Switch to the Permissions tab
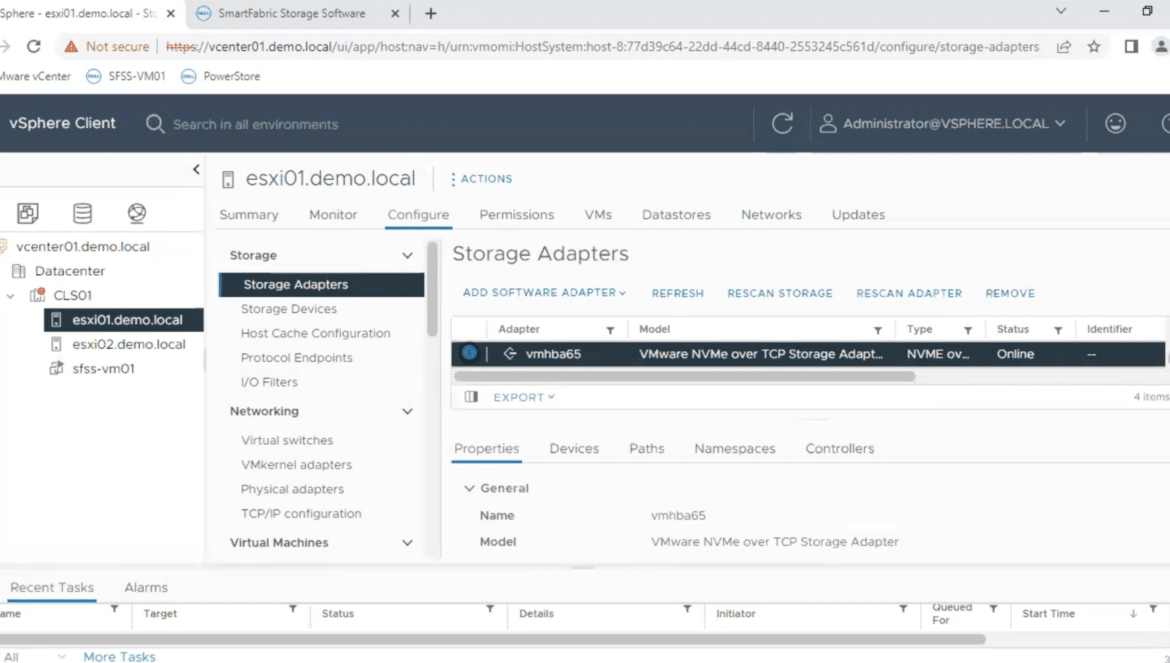1170x663 pixels. tap(516, 215)
